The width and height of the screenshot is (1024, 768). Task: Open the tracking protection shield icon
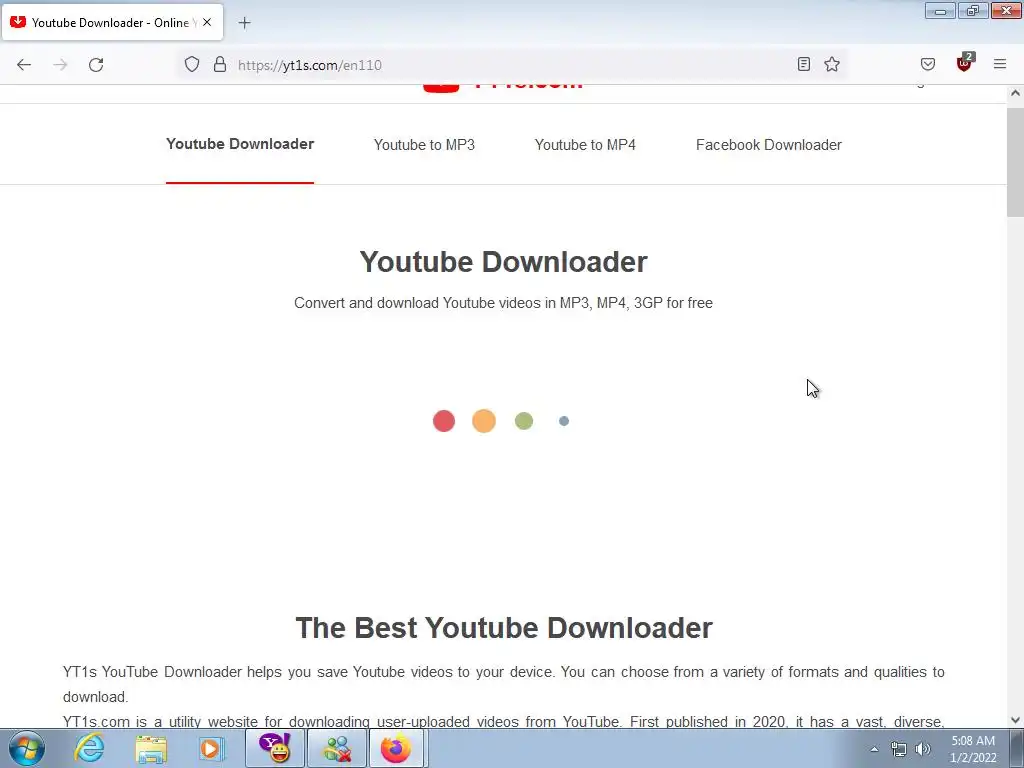click(191, 65)
